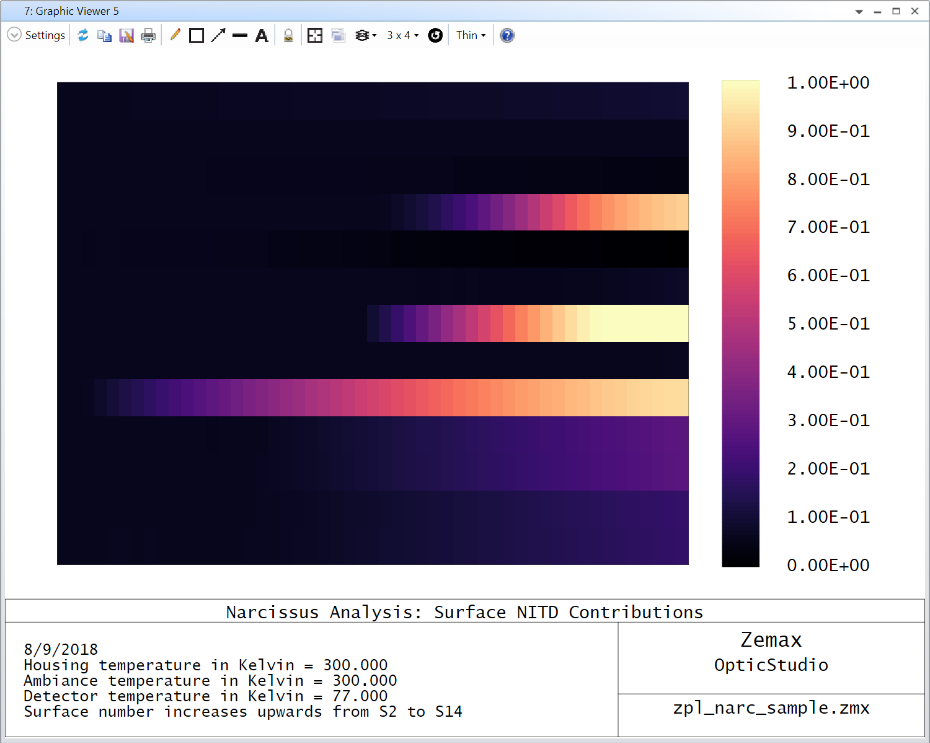The height and width of the screenshot is (743, 930).
Task: Open the layers-style icon dropdown
Action: coord(366,35)
